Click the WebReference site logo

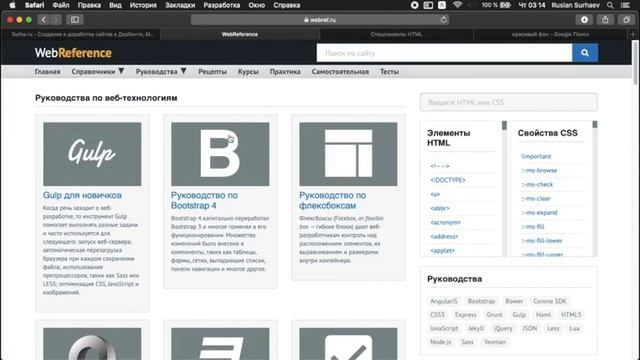73,53
